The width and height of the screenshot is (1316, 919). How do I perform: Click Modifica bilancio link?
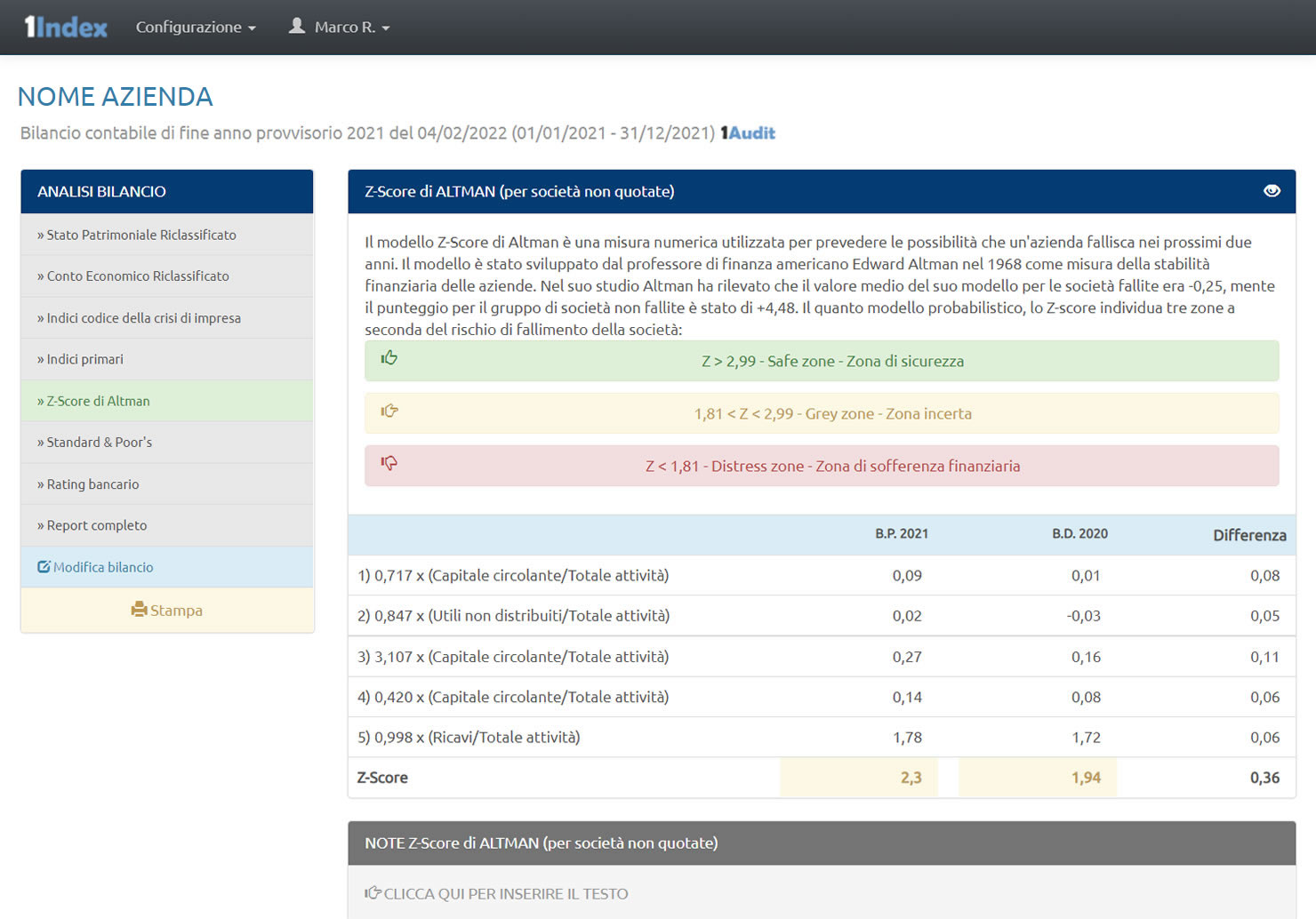click(x=167, y=567)
